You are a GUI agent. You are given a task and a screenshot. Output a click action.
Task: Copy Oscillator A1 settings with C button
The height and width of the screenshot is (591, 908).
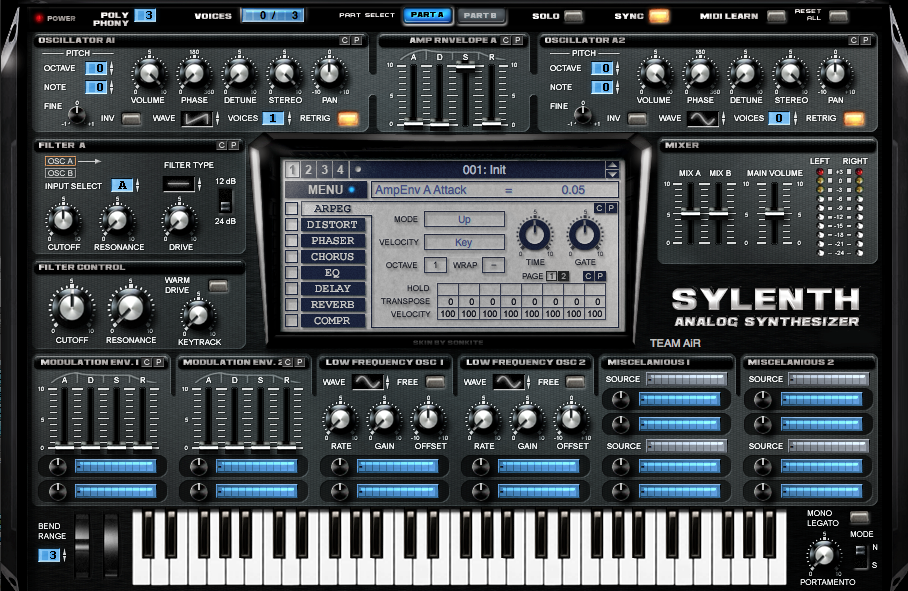345,40
